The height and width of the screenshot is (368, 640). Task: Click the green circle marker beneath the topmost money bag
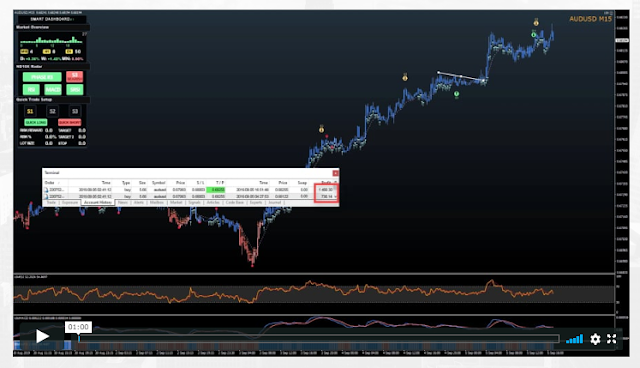click(x=533, y=35)
